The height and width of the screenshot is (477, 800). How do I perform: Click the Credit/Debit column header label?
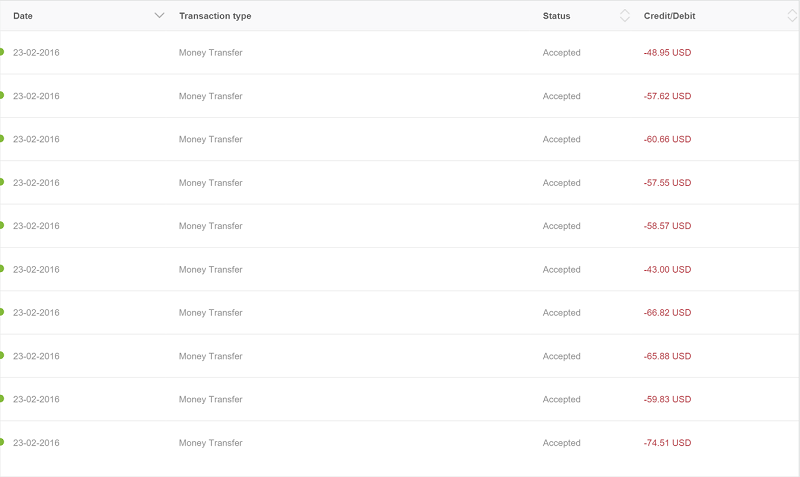(669, 16)
